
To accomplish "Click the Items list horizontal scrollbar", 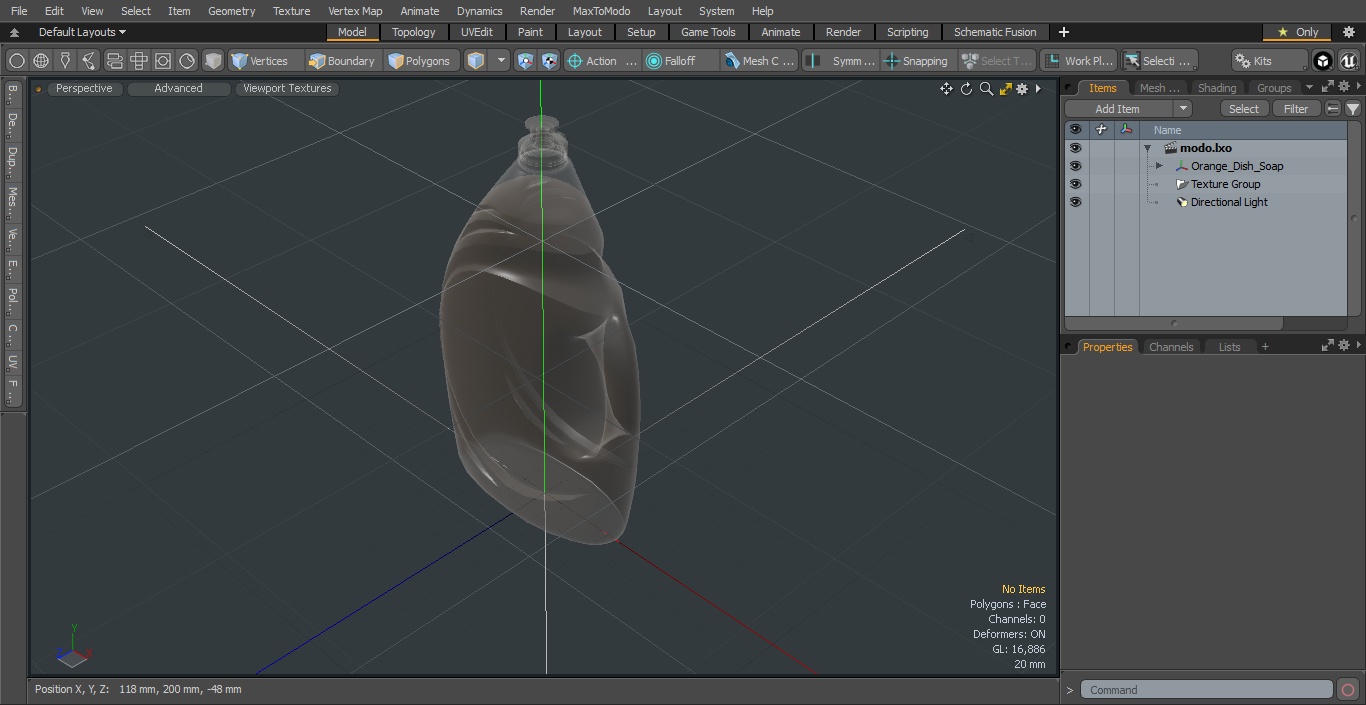I will point(1174,323).
